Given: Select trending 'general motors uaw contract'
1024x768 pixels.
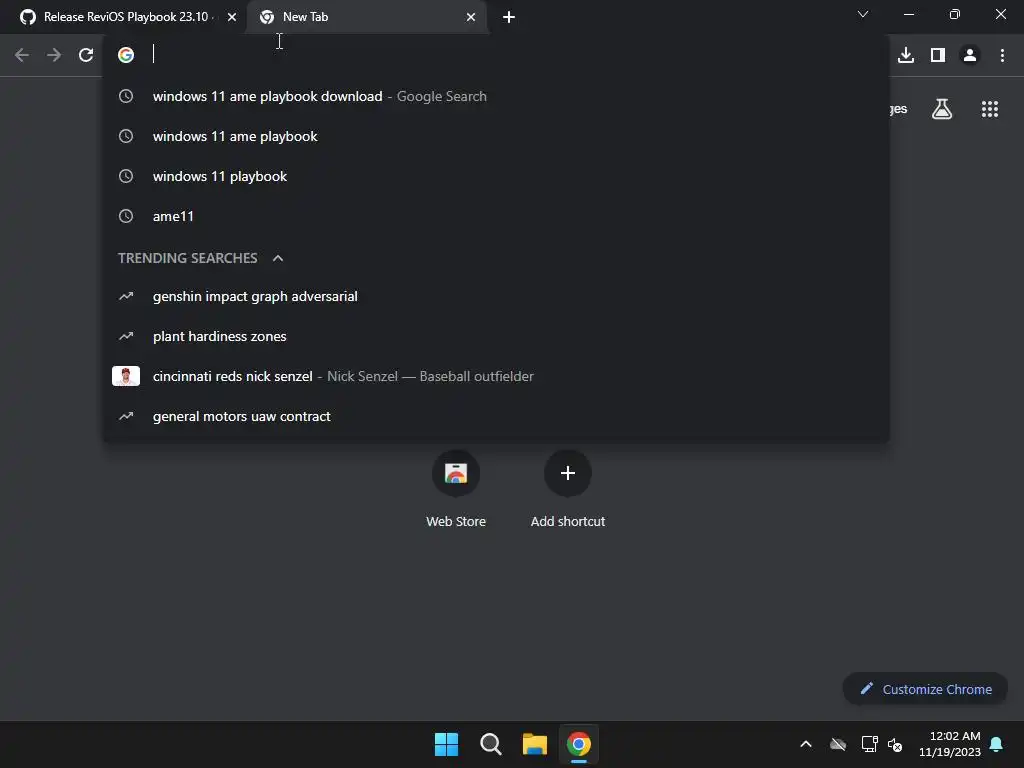Looking at the screenshot, I should pyautogui.click(x=496, y=416).
